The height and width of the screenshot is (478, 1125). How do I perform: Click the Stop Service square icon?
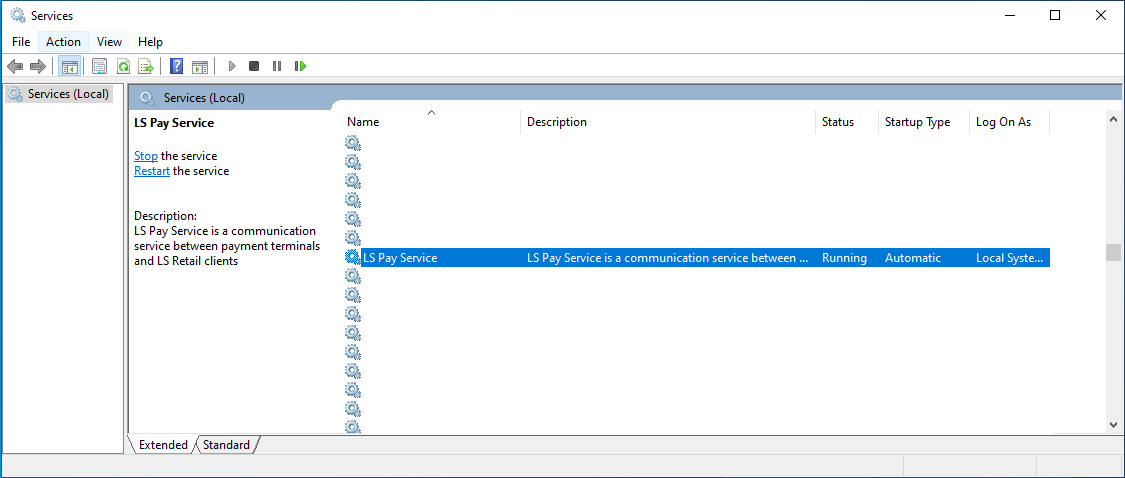click(254, 67)
